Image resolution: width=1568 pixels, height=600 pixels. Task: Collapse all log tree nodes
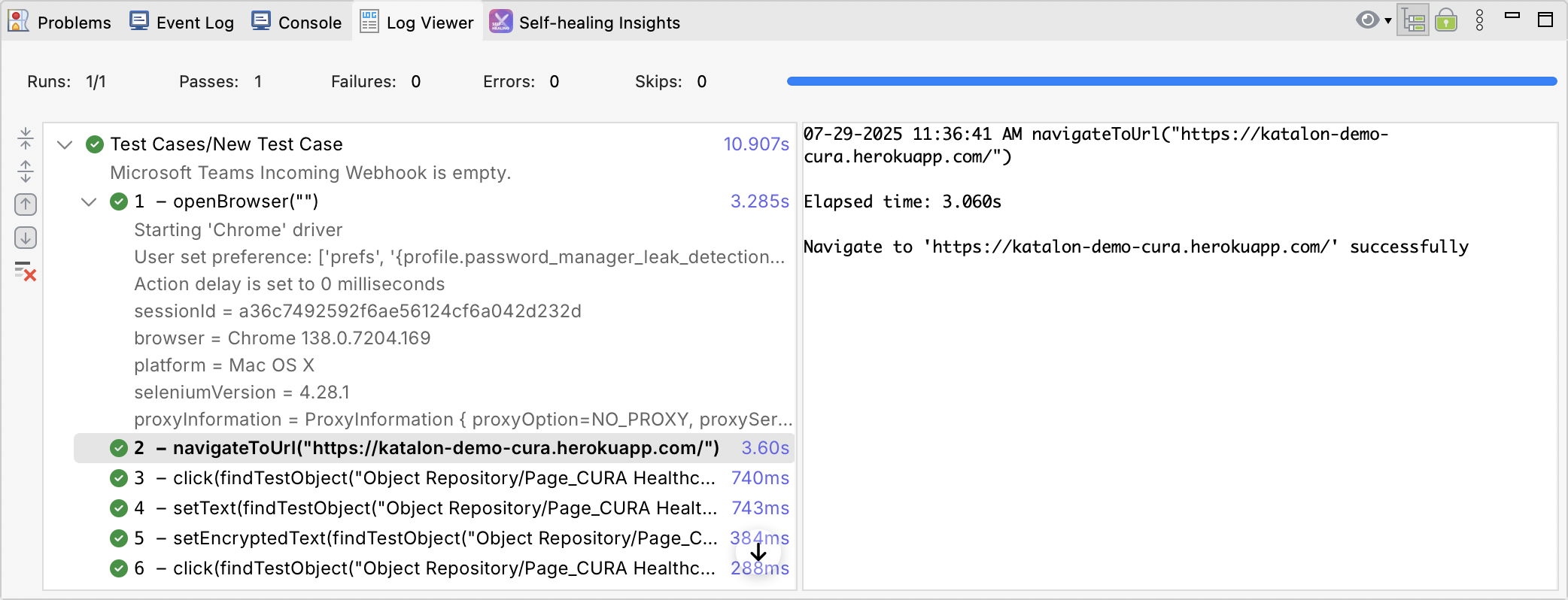pos(26,138)
